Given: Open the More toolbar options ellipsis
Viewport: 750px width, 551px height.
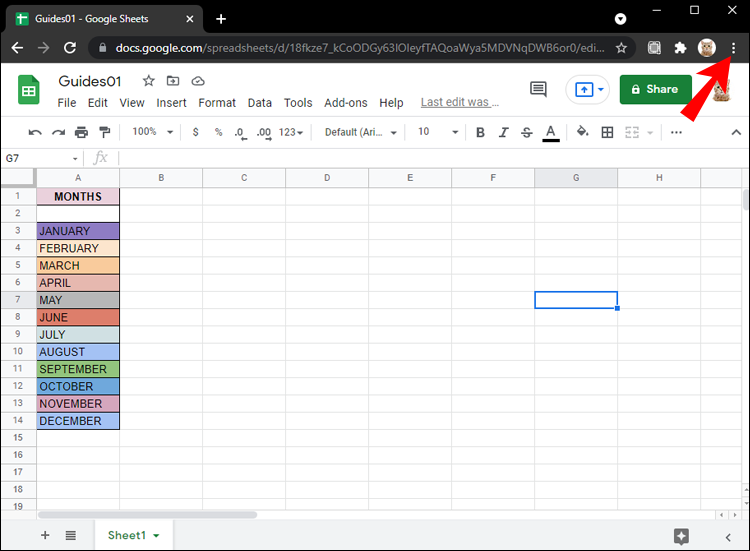Looking at the screenshot, I should [676, 132].
